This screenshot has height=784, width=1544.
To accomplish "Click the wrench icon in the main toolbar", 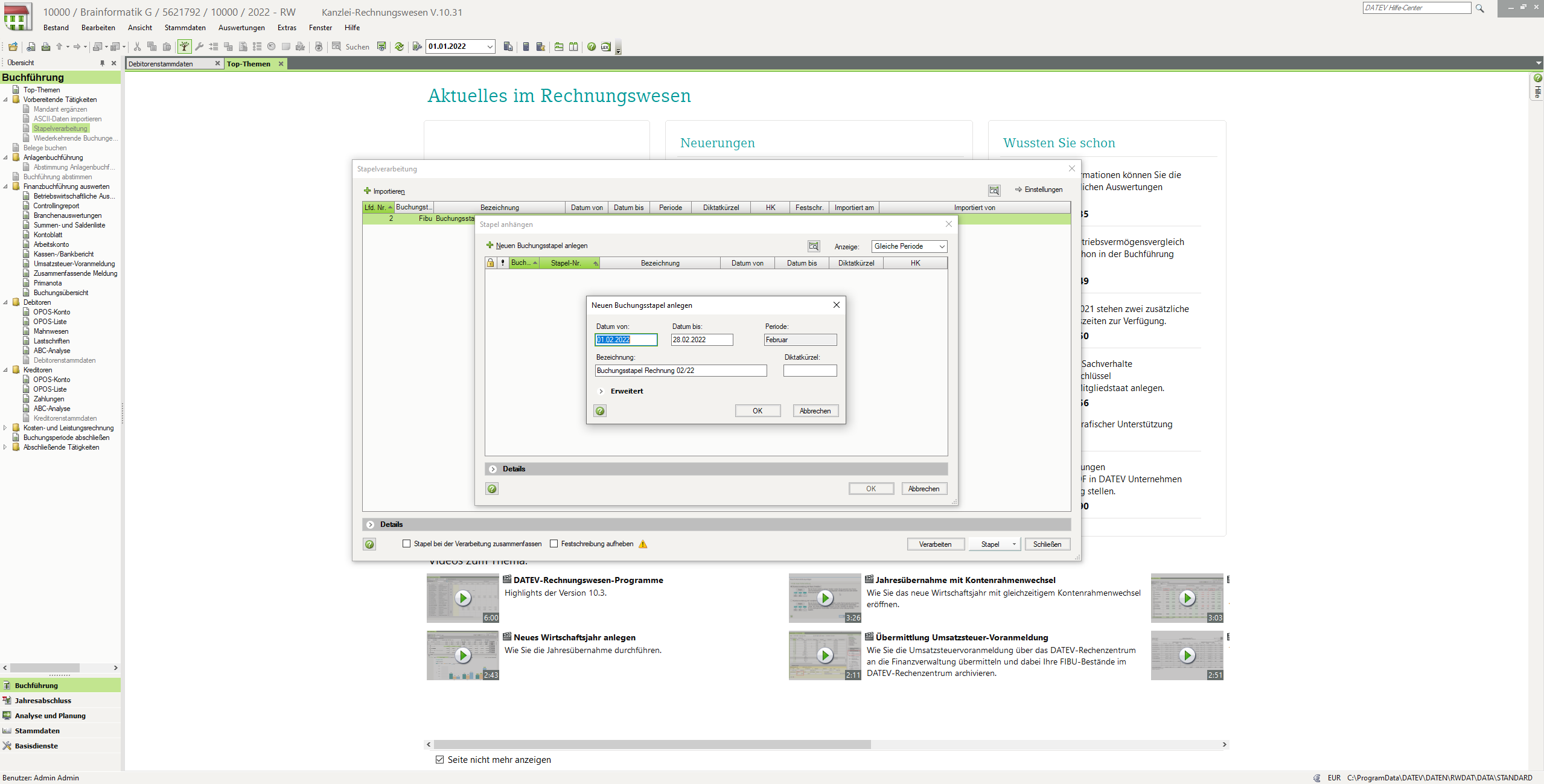I will pyautogui.click(x=199, y=46).
